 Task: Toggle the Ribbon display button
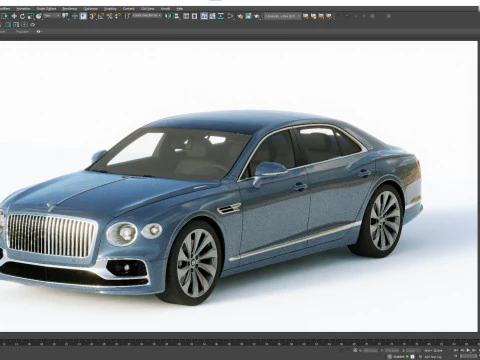(x=204, y=16)
